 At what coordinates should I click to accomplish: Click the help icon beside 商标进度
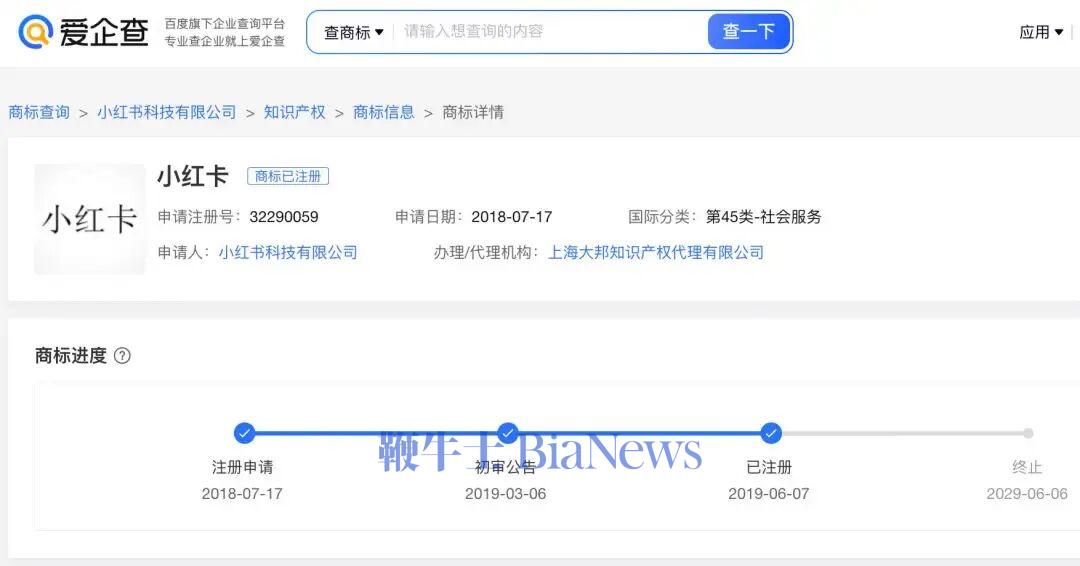click(x=122, y=356)
